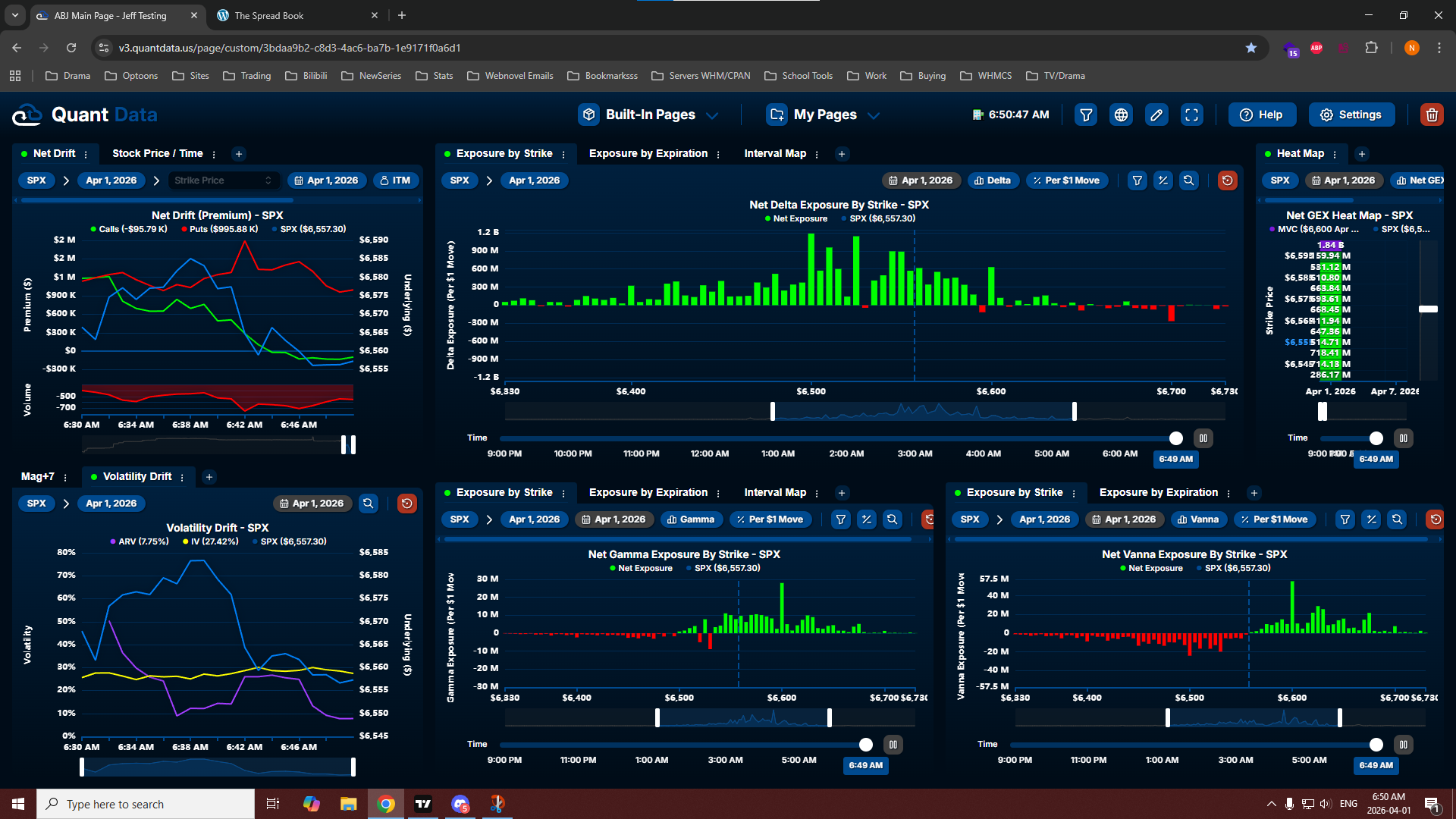
Task: Enter fullscreen mode via header icon
Action: (x=1192, y=115)
